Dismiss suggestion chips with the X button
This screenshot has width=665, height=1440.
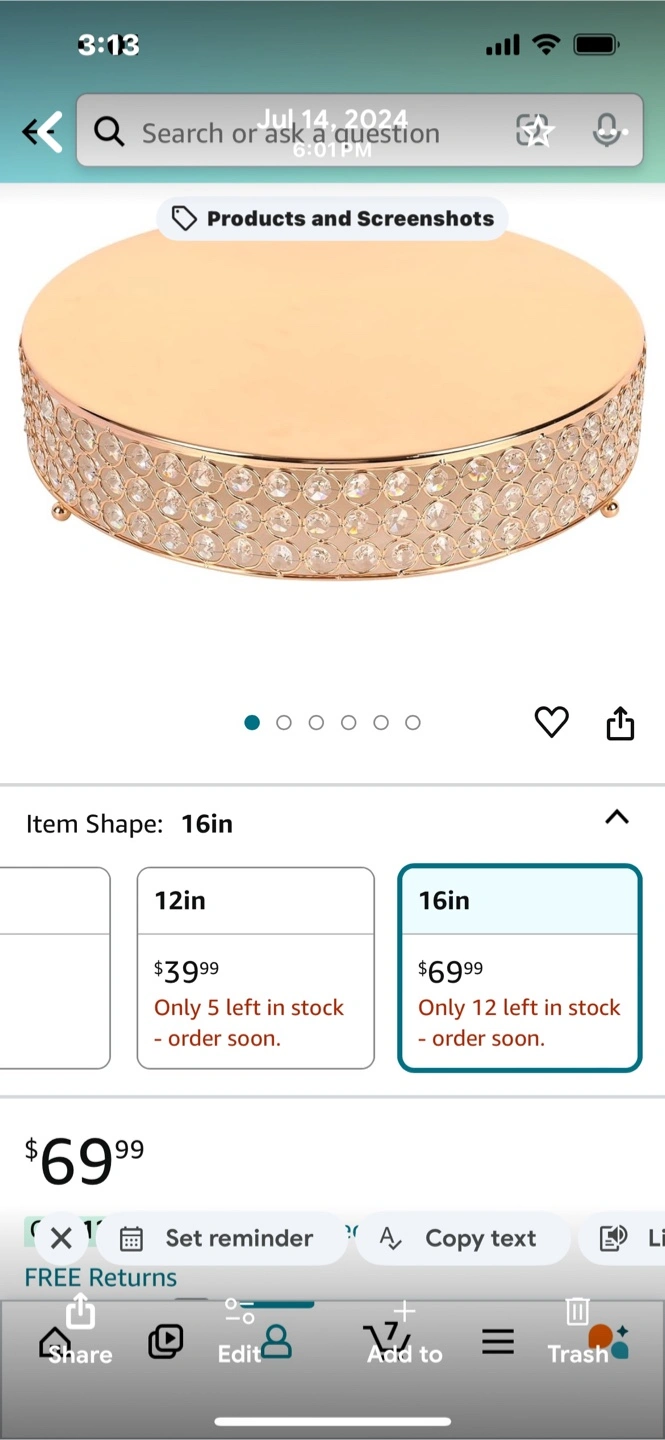(x=61, y=1238)
